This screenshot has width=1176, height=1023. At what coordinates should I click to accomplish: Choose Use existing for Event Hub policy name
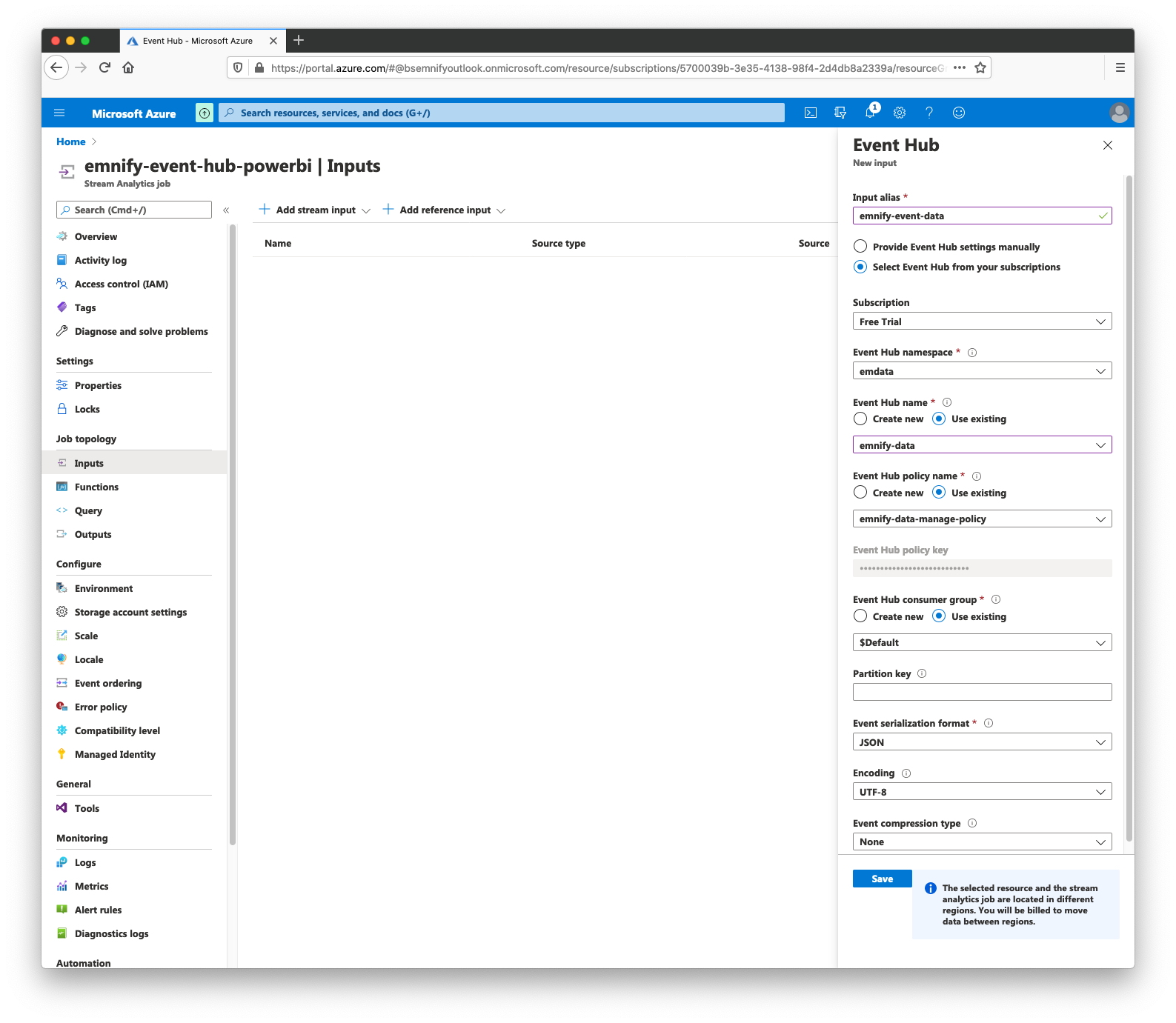pyautogui.click(x=939, y=493)
